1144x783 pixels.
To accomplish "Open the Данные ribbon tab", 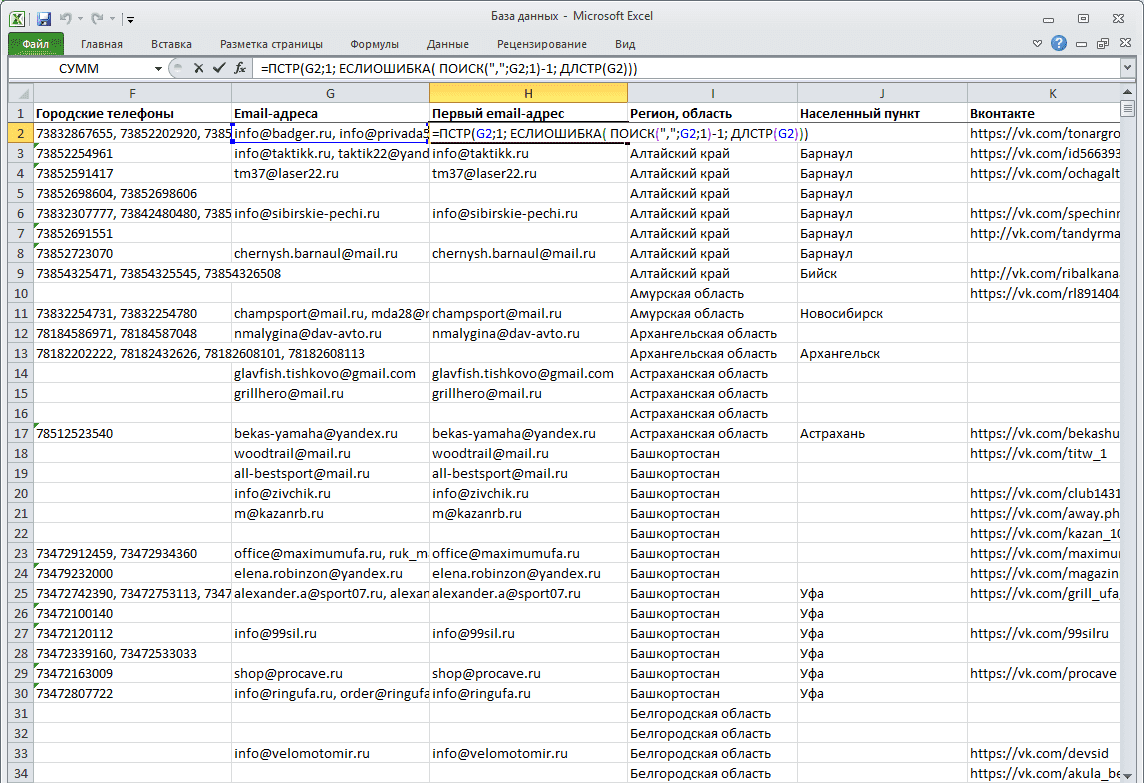I will click(x=448, y=44).
